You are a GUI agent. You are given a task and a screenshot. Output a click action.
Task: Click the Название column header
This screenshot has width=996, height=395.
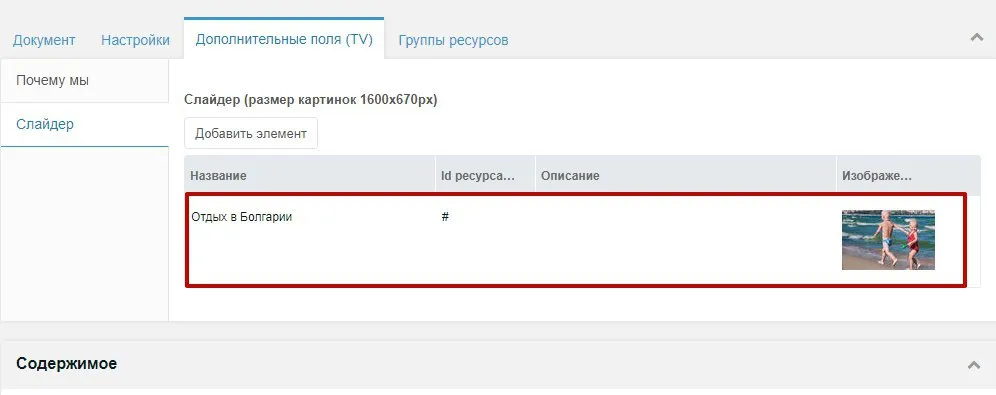coord(310,176)
